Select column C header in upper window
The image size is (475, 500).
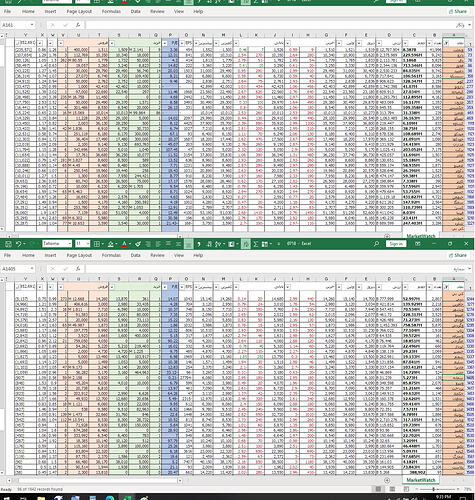(414, 35)
